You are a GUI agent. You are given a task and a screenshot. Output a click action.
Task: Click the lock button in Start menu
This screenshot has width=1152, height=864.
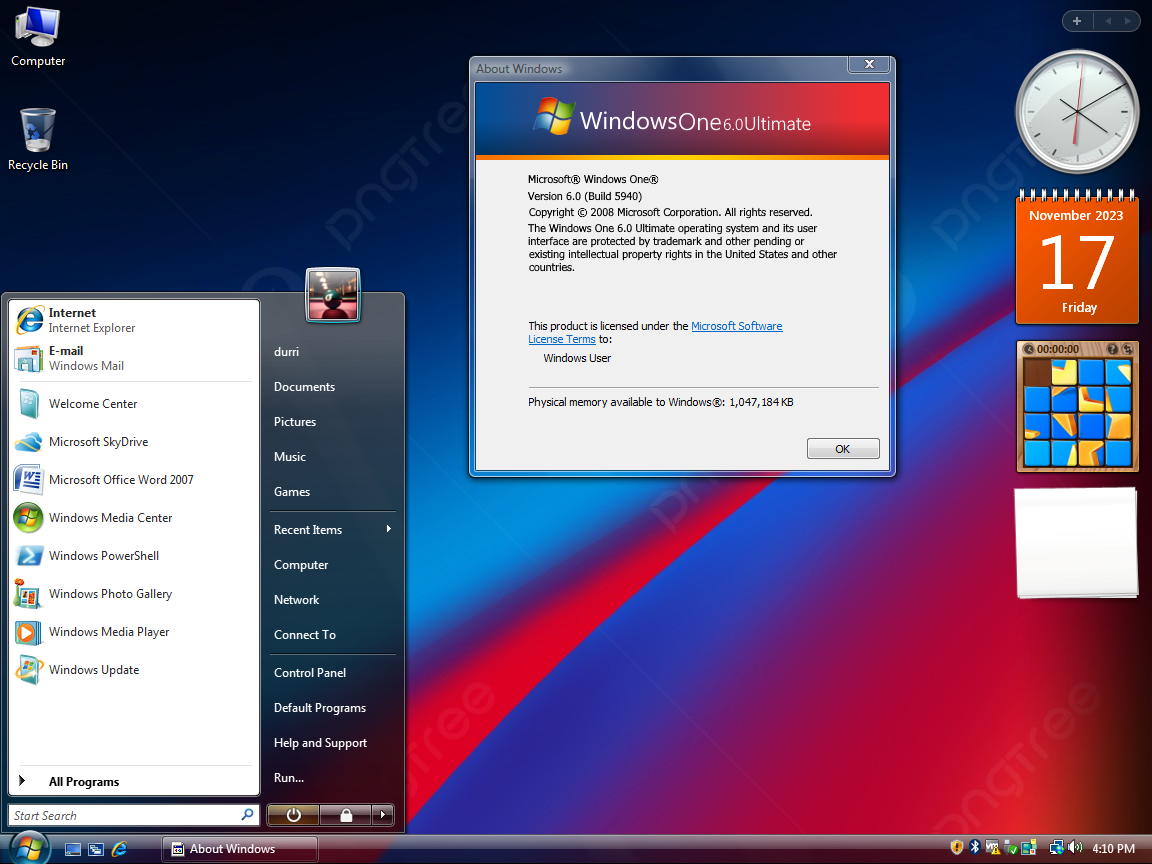[x=345, y=815]
